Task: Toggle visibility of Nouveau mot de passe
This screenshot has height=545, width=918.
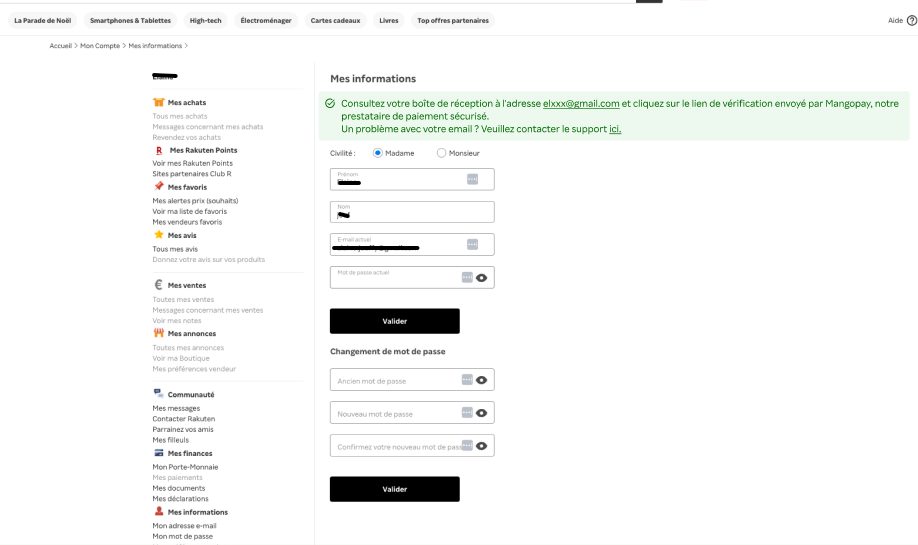Action: (x=482, y=413)
